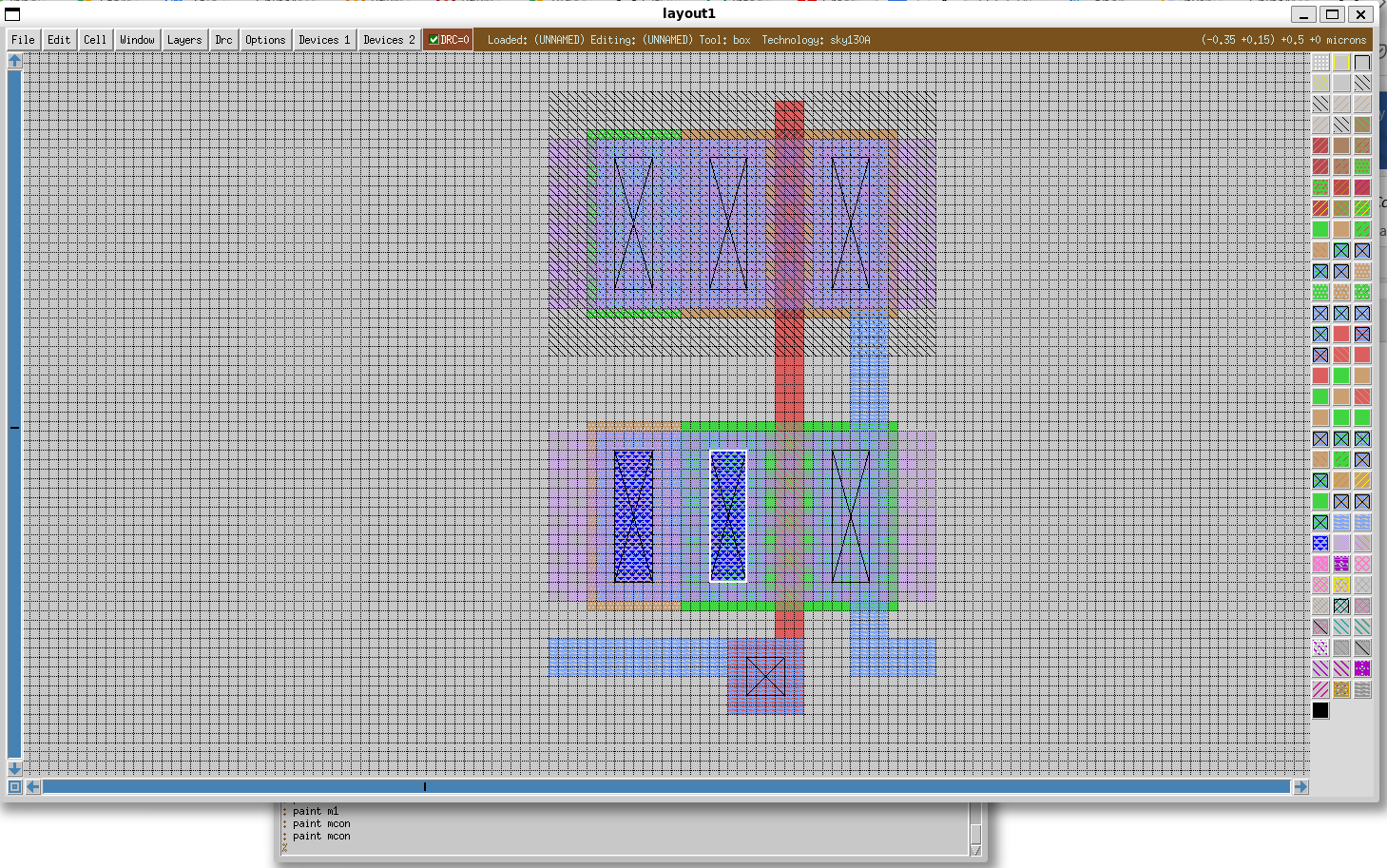Screen dimensions: 1387x868
Task: Click the "Technology: sky130A" status text
Action: [816, 40]
